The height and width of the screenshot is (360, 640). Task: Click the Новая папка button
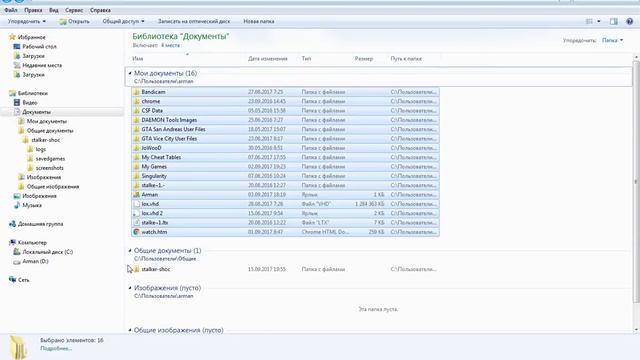coord(259,21)
